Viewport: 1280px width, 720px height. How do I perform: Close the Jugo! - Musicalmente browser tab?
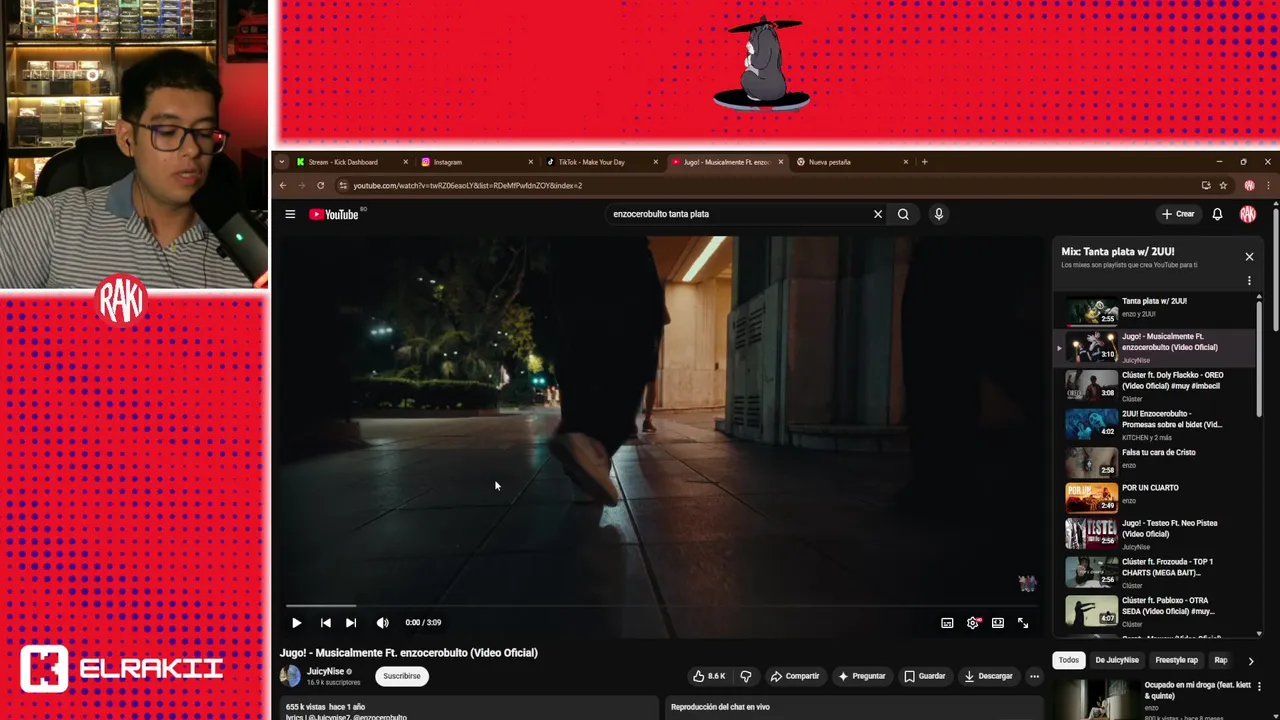pyautogui.click(x=781, y=162)
